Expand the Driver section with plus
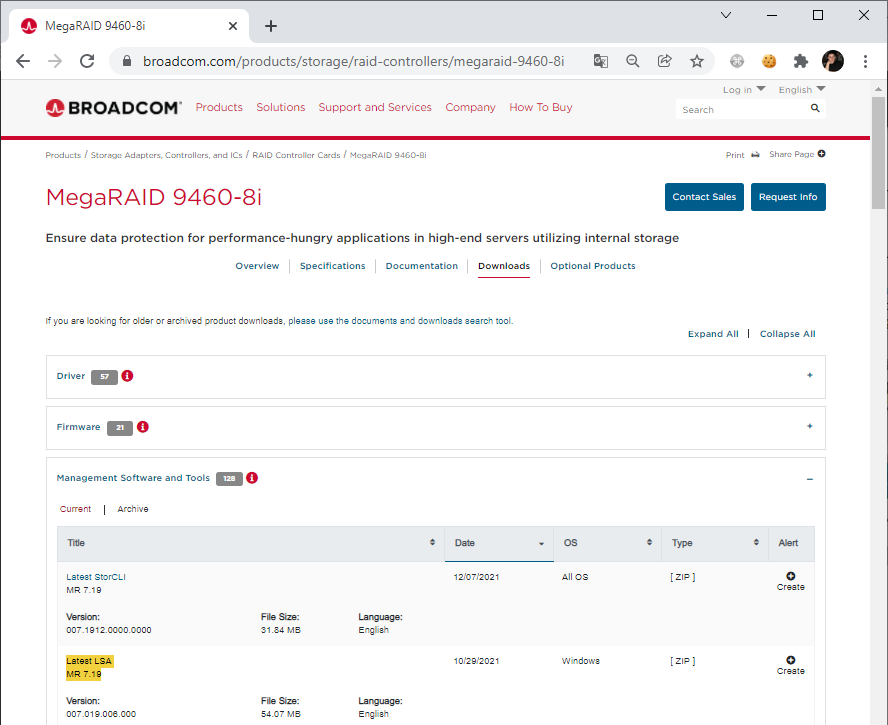 (810, 375)
